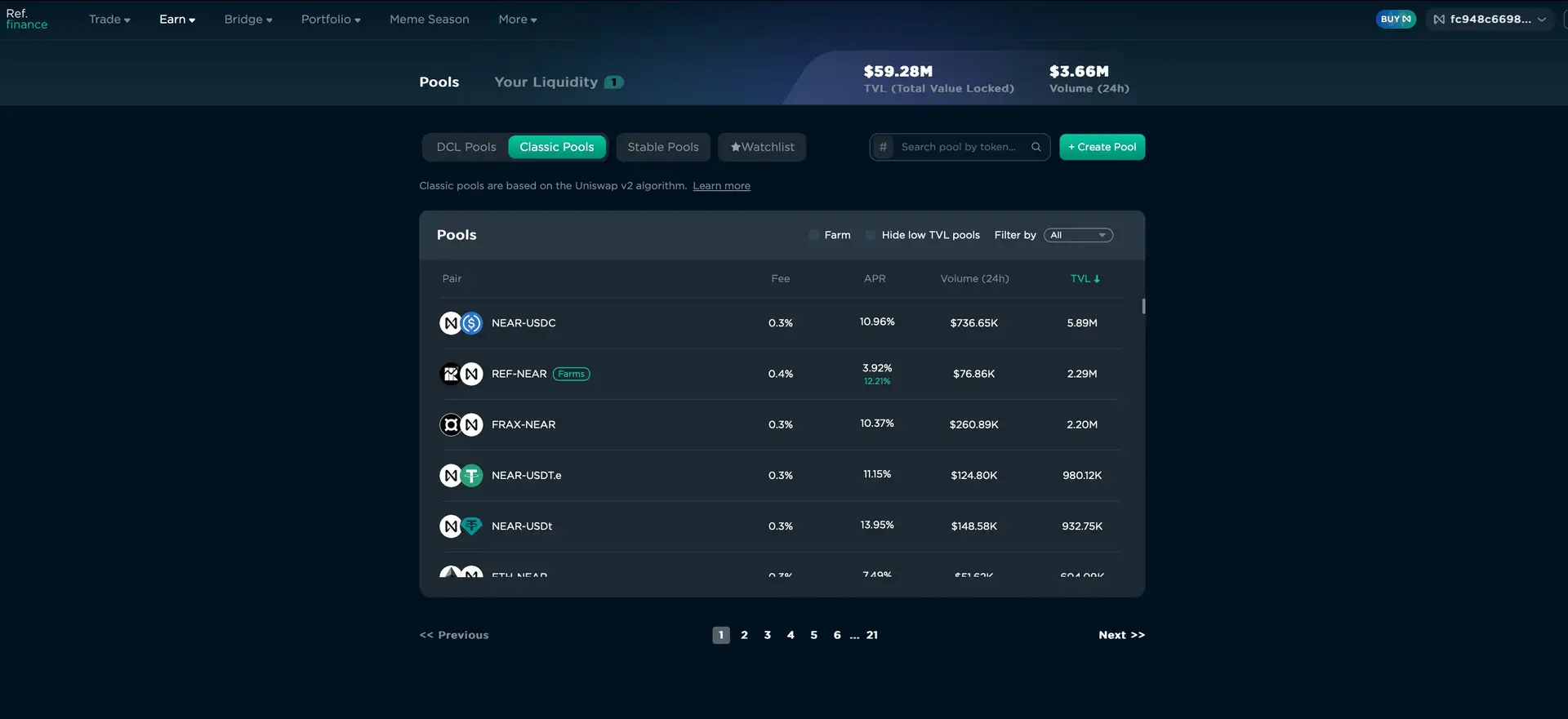Screen dimensions: 1568x719
Task: Click the hash pool ID icon
Action: coord(883,147)
